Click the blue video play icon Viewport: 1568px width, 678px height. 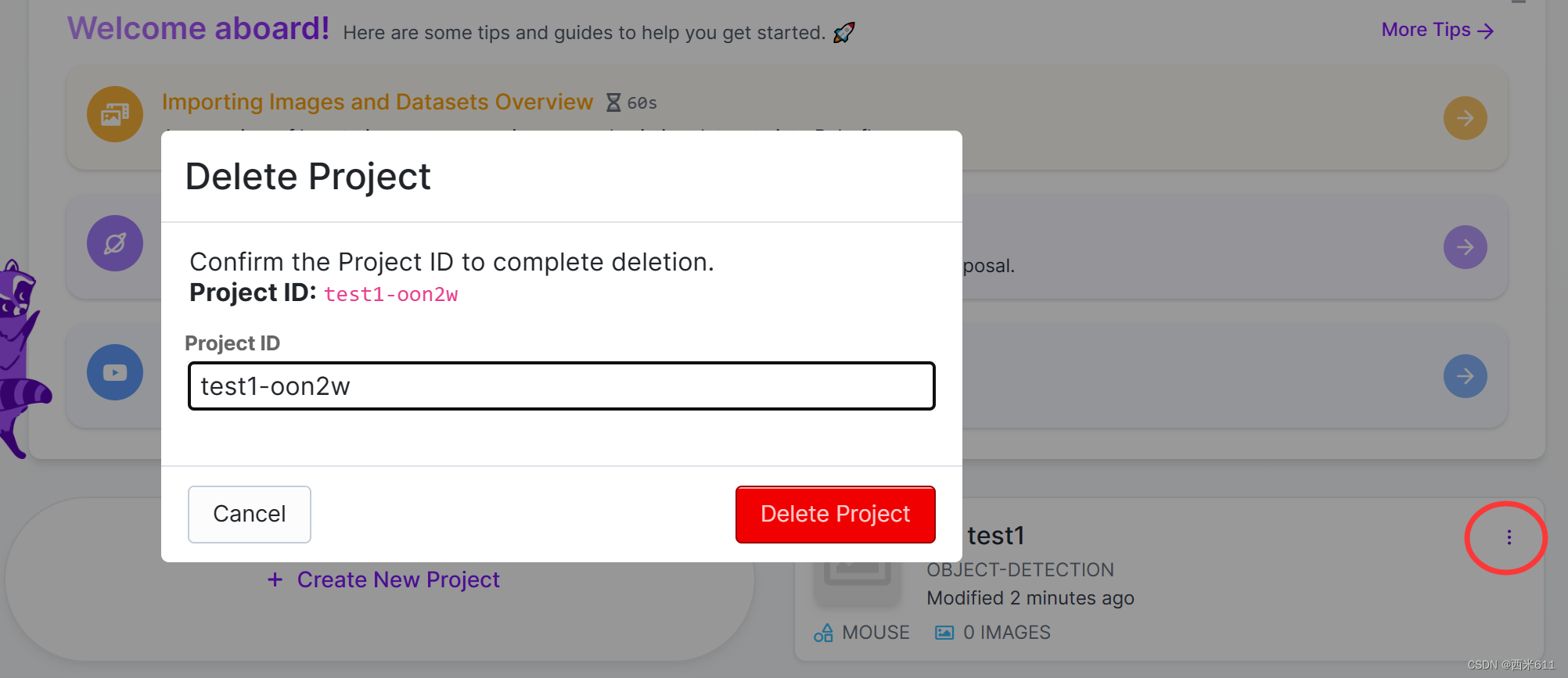click(115, 372)
